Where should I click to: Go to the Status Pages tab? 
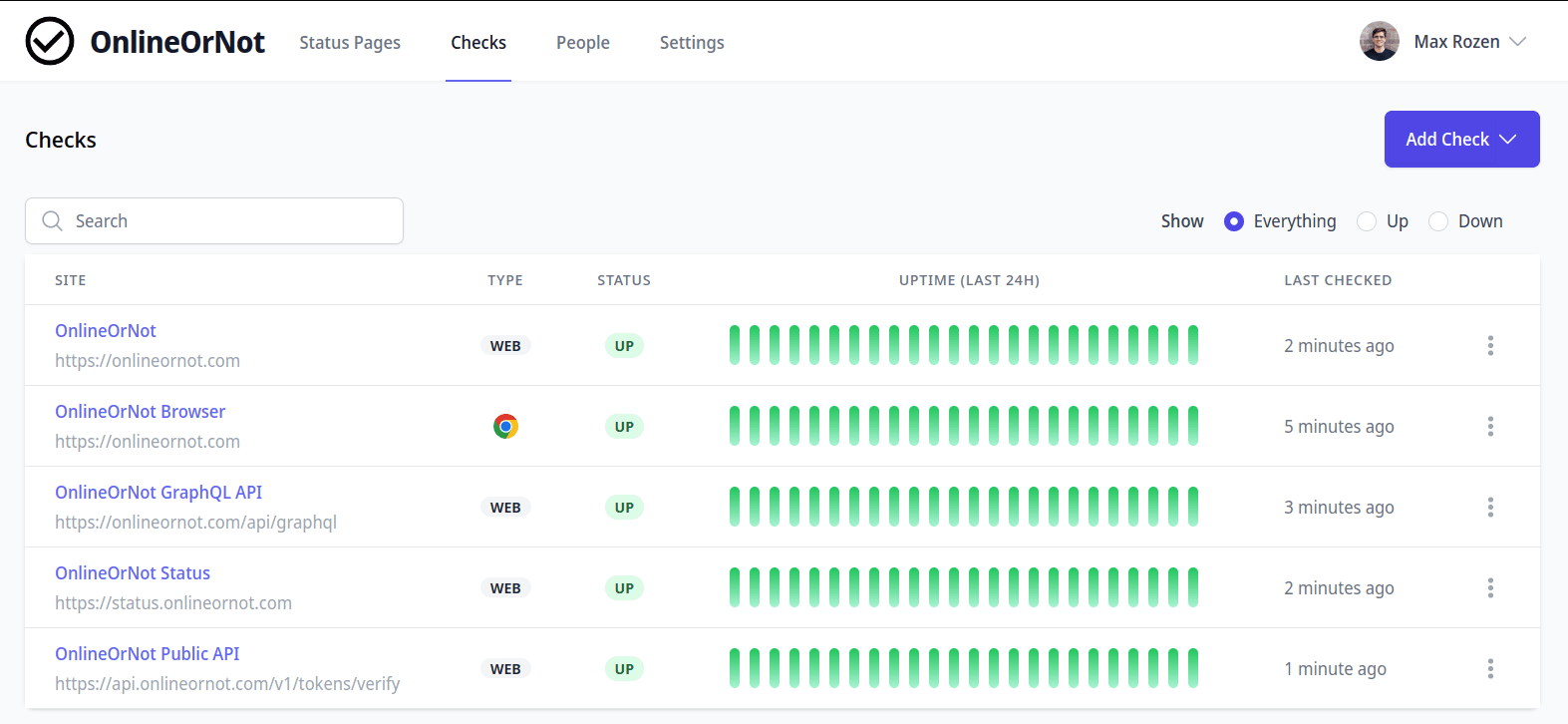tap(350, 42)
